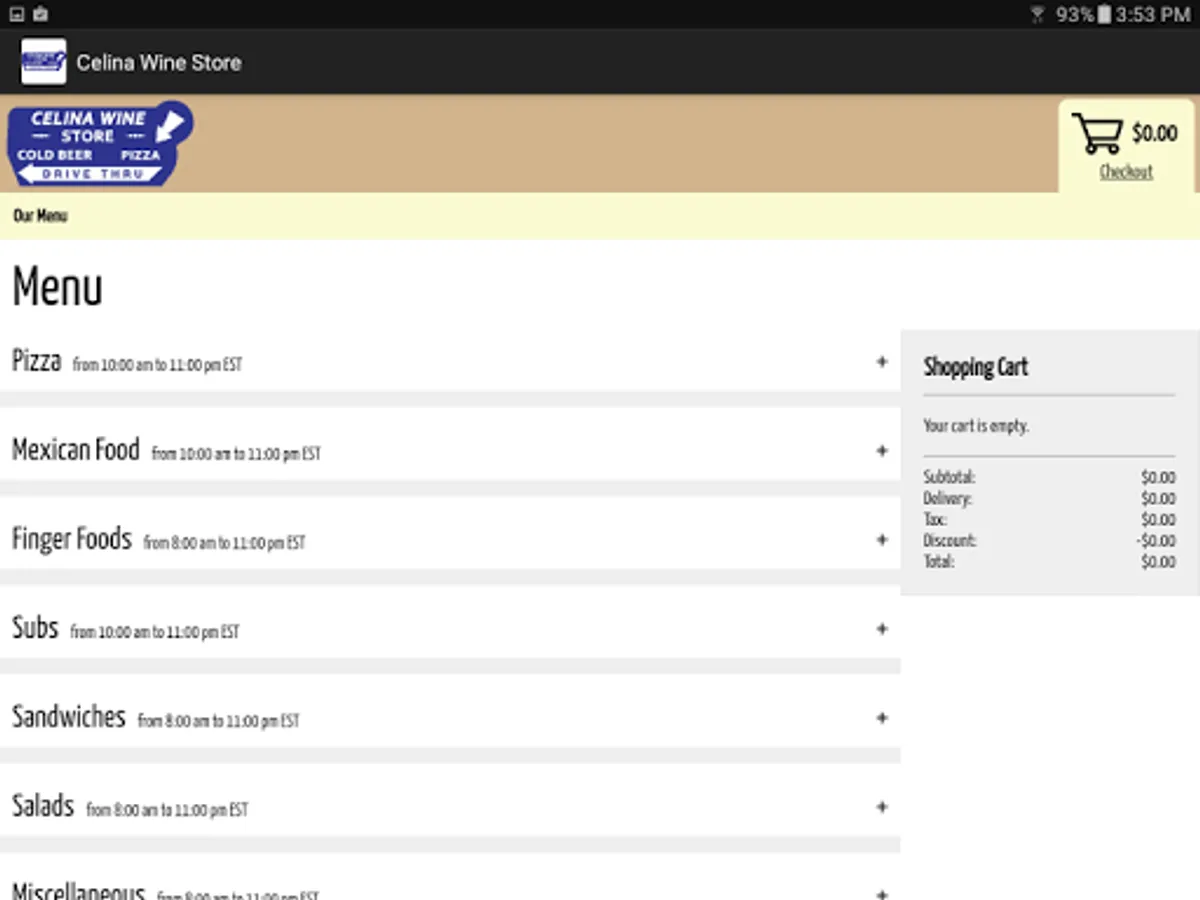
Task: Tap the Wi-Fi status icon
Action: pyautogui.click(x=1038, y=14)
